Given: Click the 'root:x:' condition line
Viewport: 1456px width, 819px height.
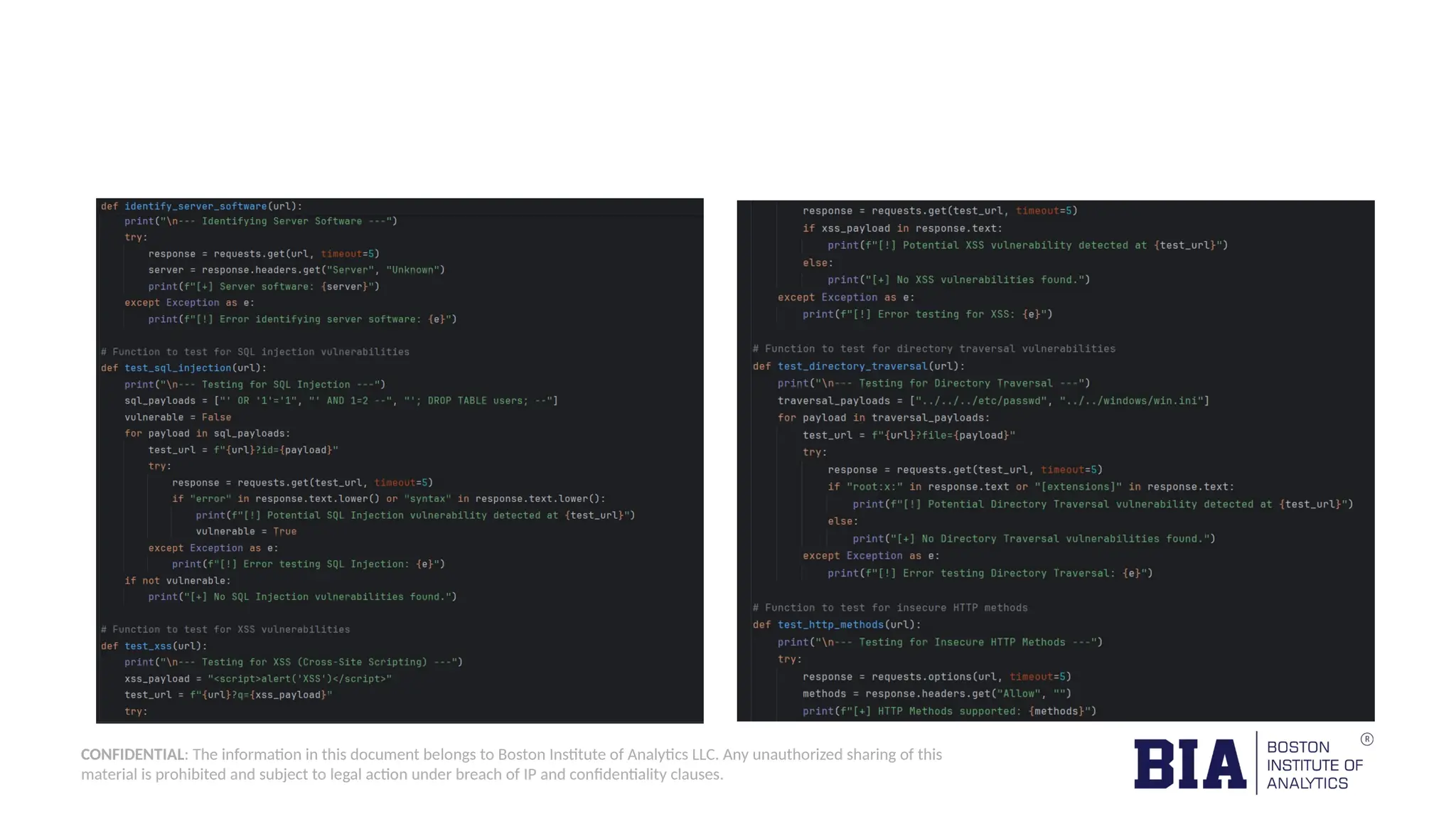Looking at the screenshot, I should click(1030, 487).
